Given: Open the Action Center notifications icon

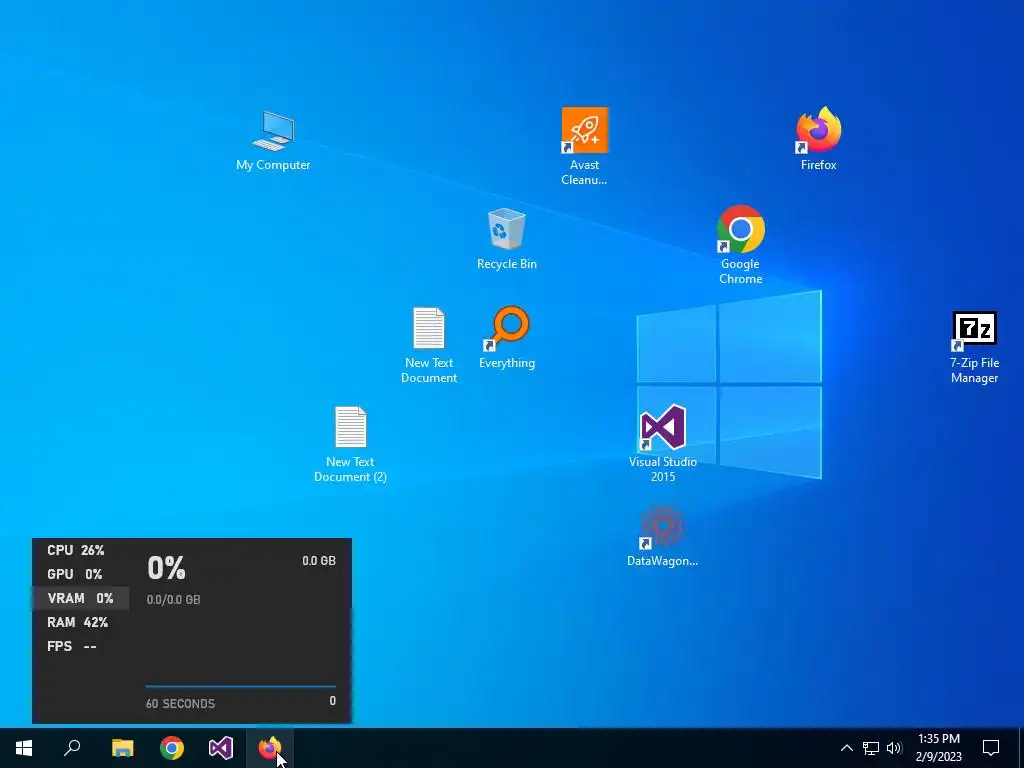Looking at the screenshot, I should (991, 748).
